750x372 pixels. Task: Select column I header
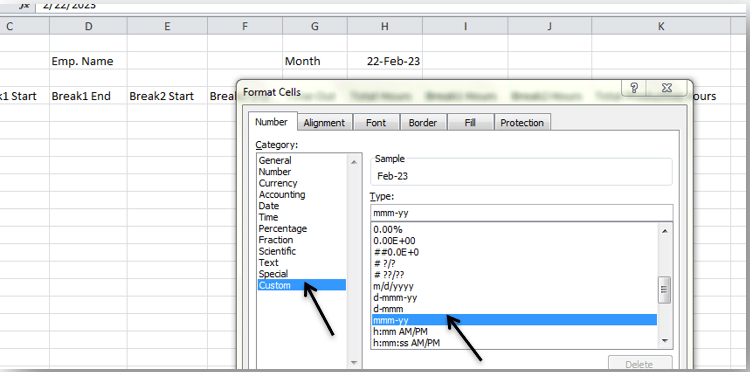point(465,26)
